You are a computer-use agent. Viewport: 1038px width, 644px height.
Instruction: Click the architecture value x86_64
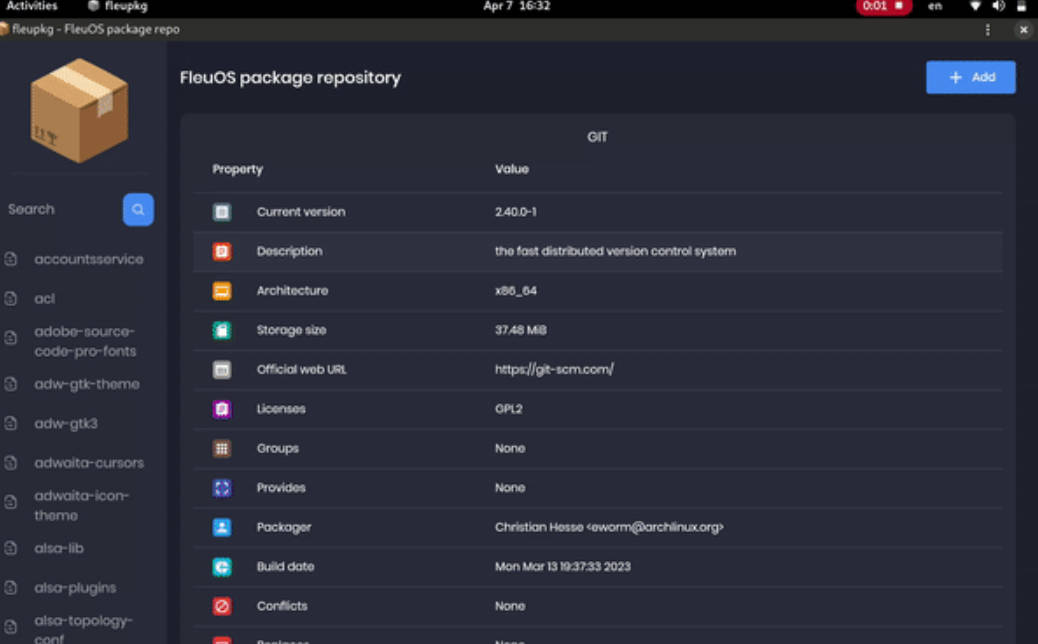pos(516,291)
